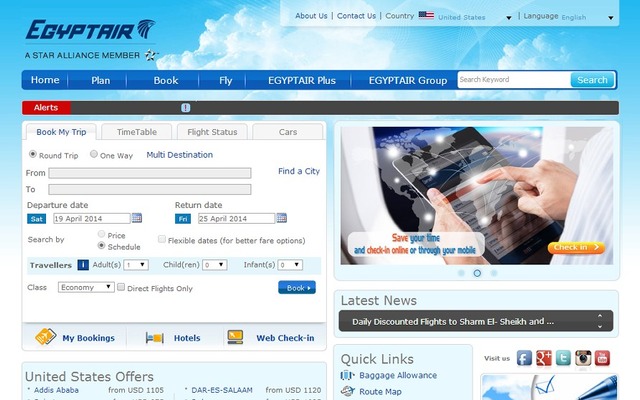640x400 pixels.
Task: Click the Search Keyword input field
Action: point(514,80)
